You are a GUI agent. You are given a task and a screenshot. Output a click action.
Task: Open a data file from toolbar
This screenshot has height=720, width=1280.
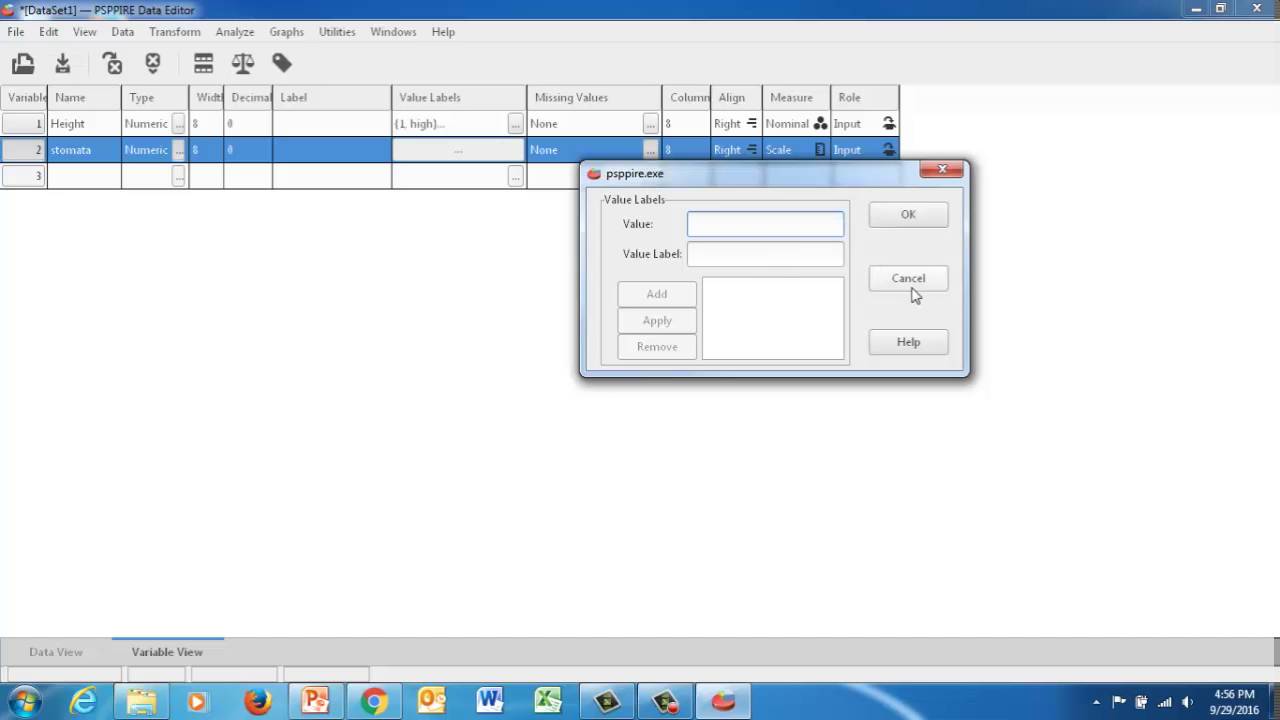(x=23, y=64)
